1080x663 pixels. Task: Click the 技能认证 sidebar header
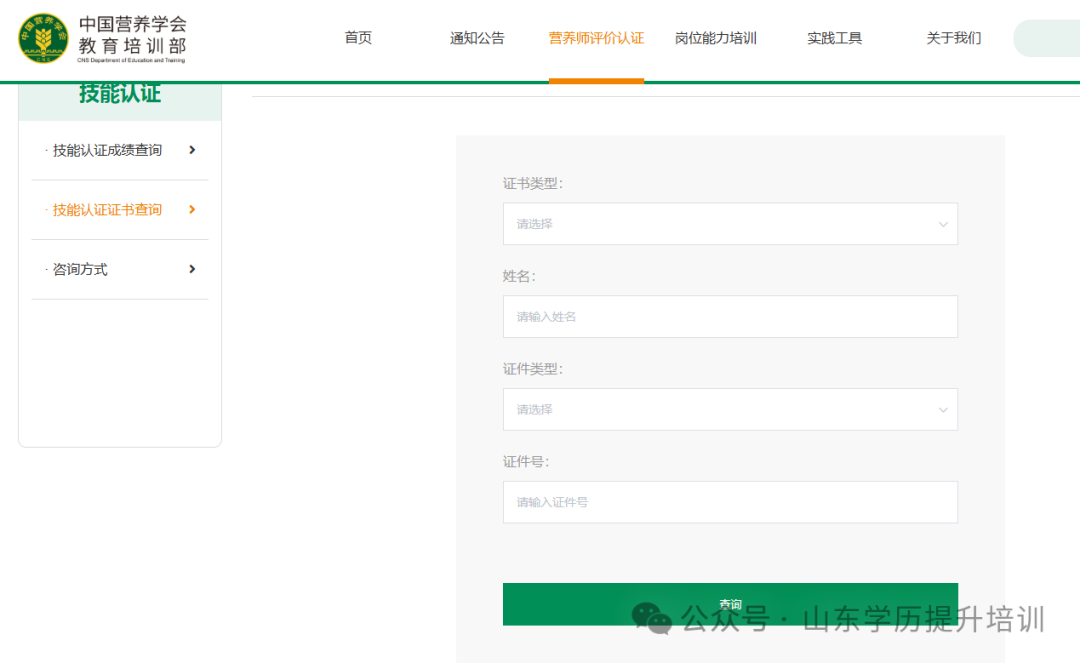pos(119,93)
